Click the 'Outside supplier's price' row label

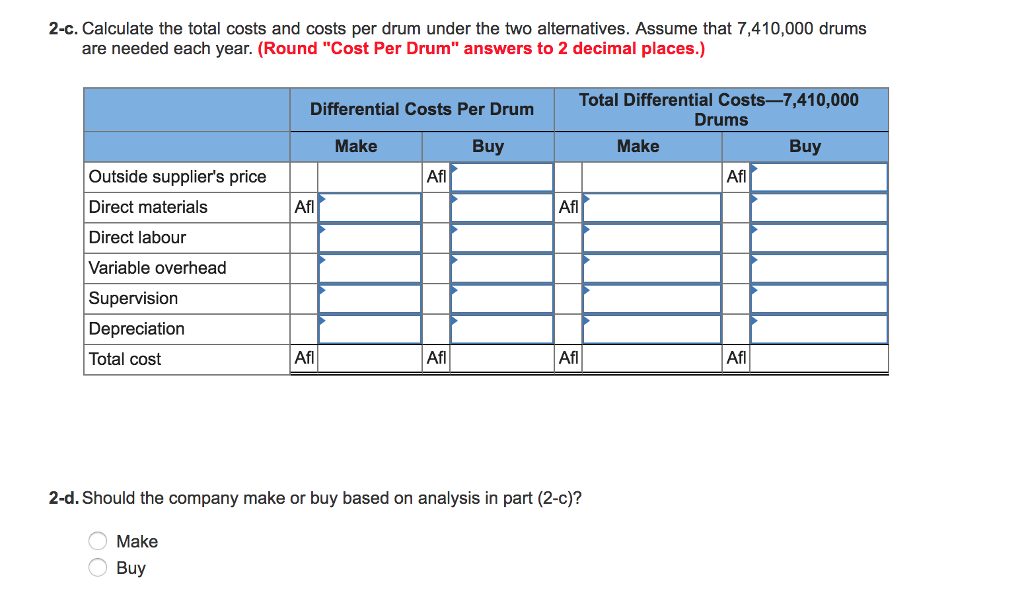(178, 177)
